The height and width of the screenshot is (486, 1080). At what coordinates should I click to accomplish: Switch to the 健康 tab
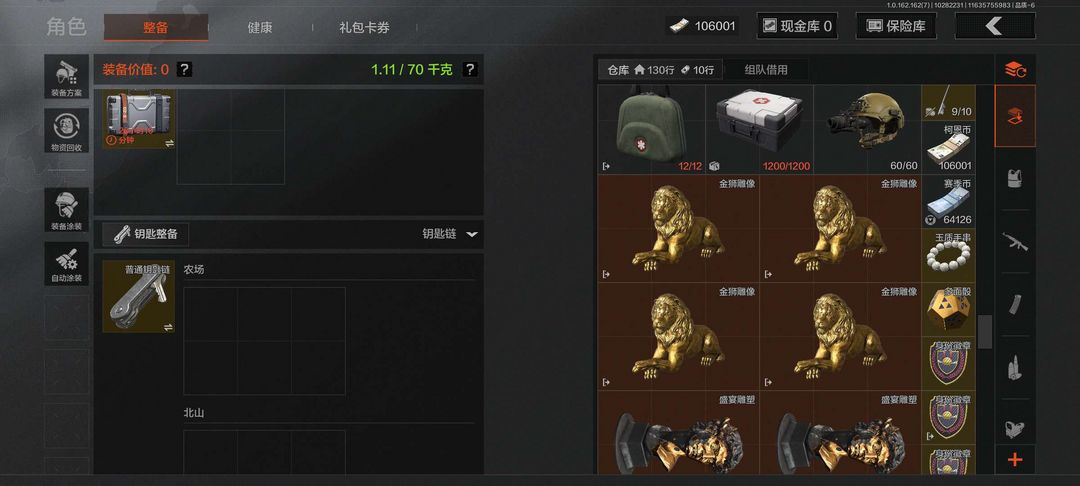[x=260, y=28]
